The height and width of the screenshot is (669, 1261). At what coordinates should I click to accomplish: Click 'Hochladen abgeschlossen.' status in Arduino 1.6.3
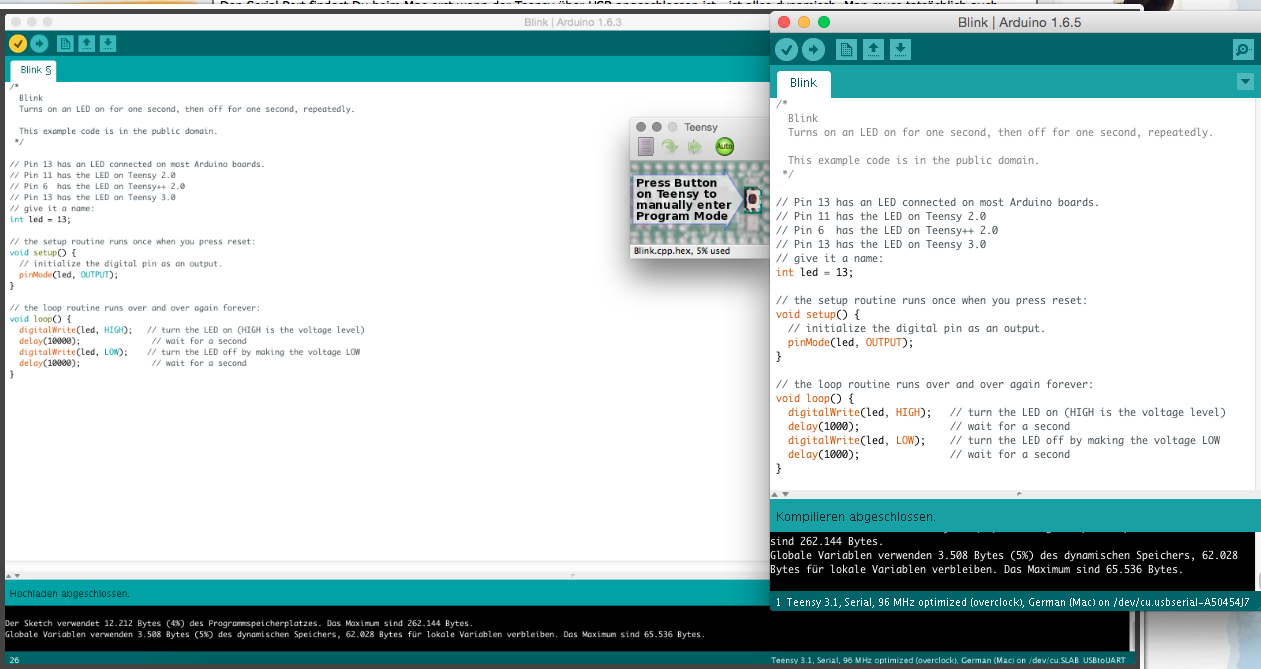pyautogui.click(x=69, y=593)
